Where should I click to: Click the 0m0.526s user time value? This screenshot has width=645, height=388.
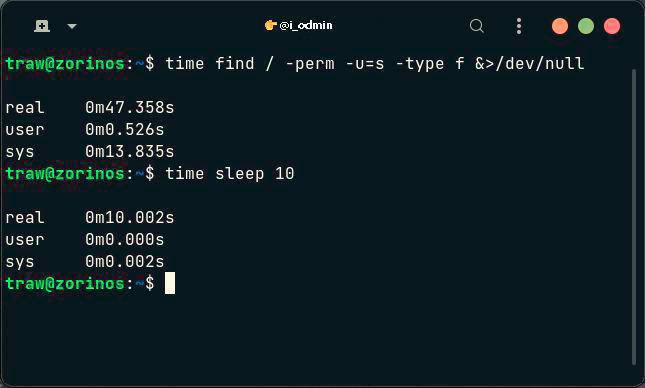[x=125, y=130]
